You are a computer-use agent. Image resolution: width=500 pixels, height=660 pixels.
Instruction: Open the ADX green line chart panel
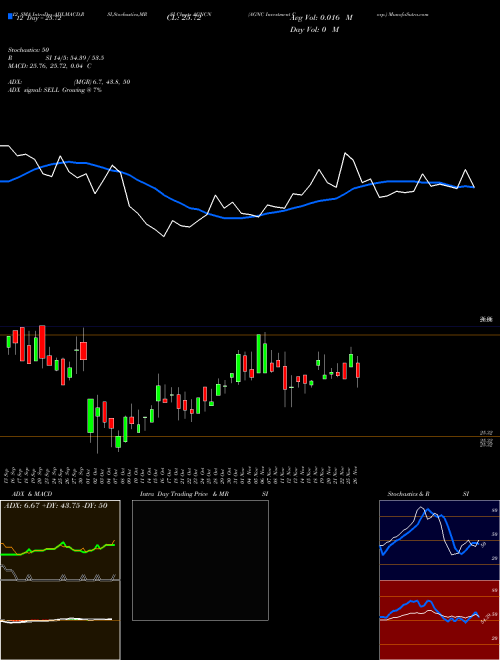[x=60, y=540]
